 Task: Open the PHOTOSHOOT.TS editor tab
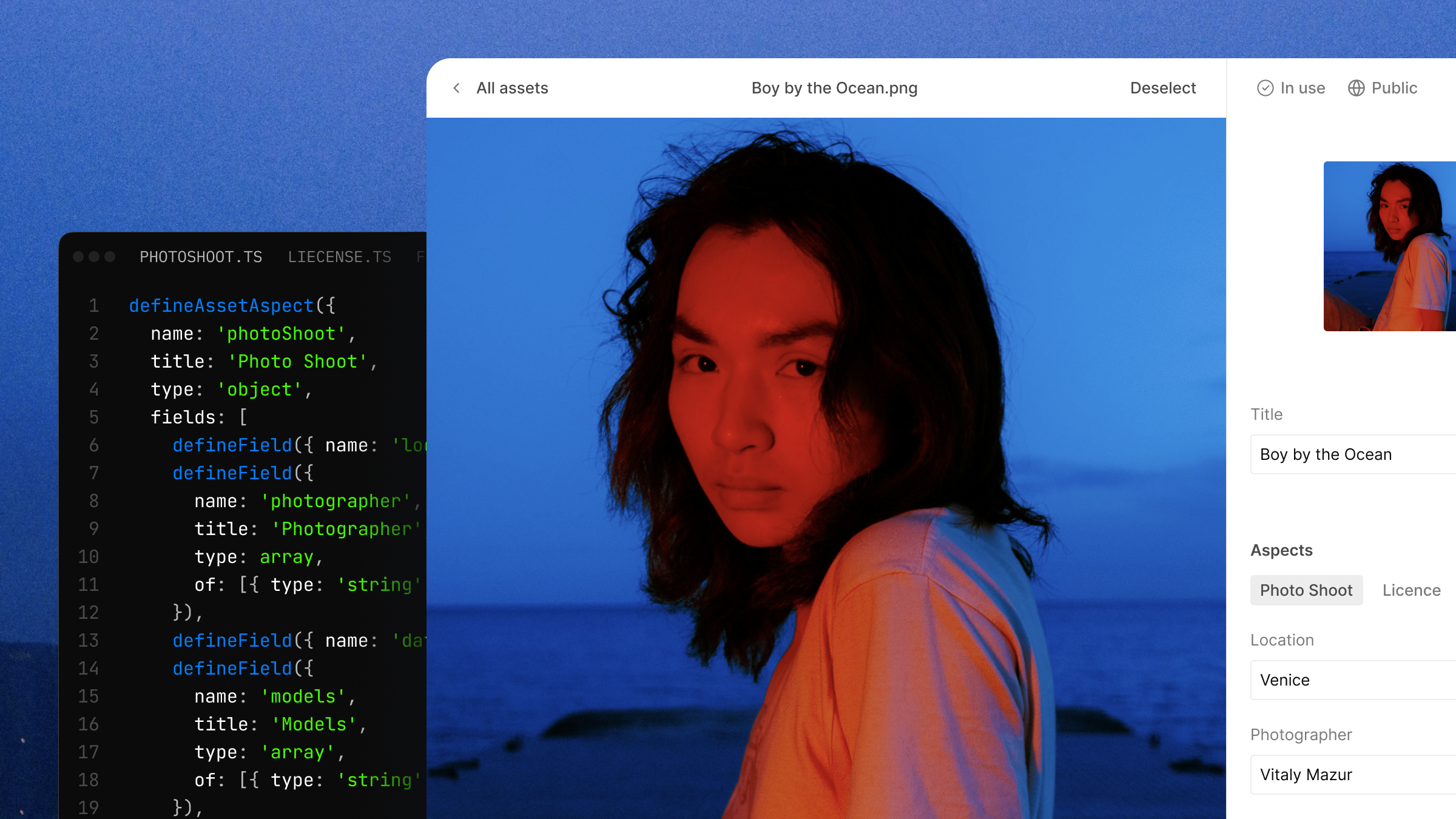pos(201,257)
